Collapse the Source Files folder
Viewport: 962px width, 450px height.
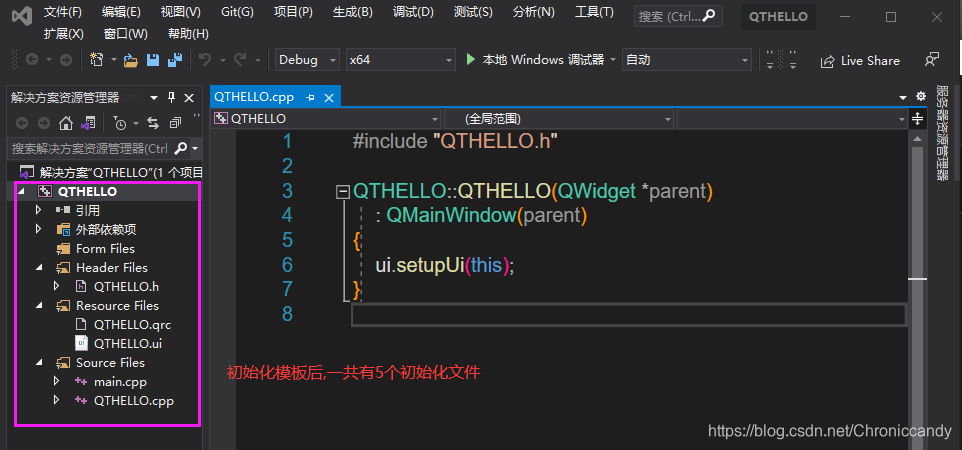tap(40, 363)
